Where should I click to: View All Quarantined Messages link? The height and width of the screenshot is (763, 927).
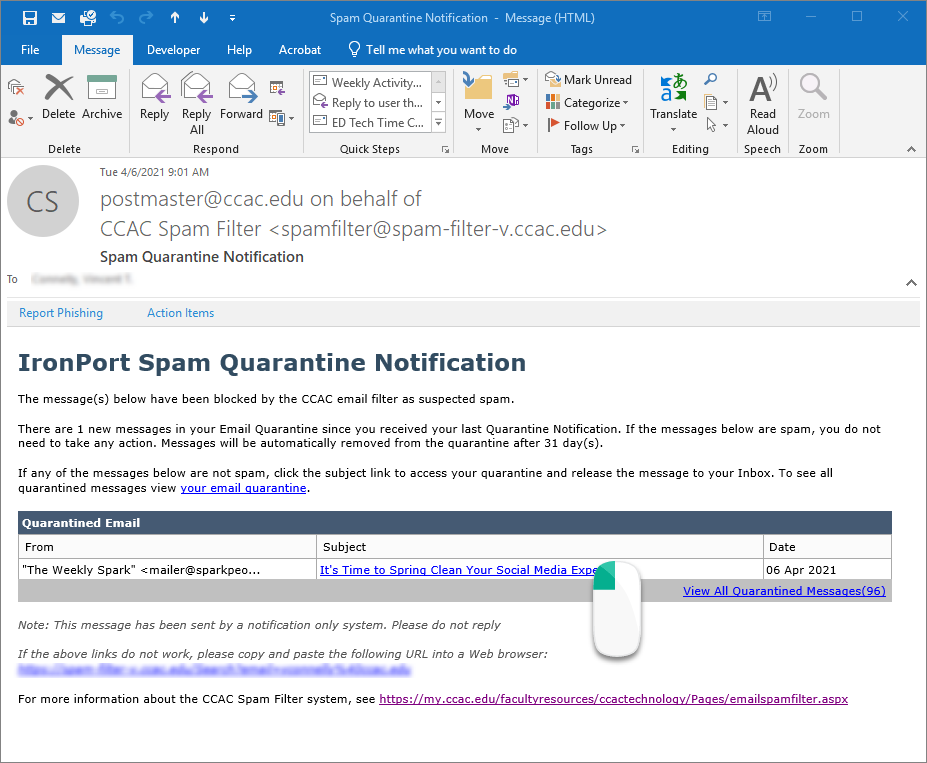(x=784, y=591)
